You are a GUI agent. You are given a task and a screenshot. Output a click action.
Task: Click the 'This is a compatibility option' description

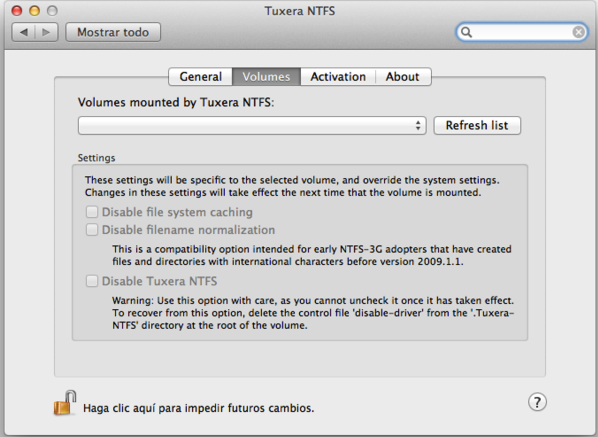tap(312, 255)
